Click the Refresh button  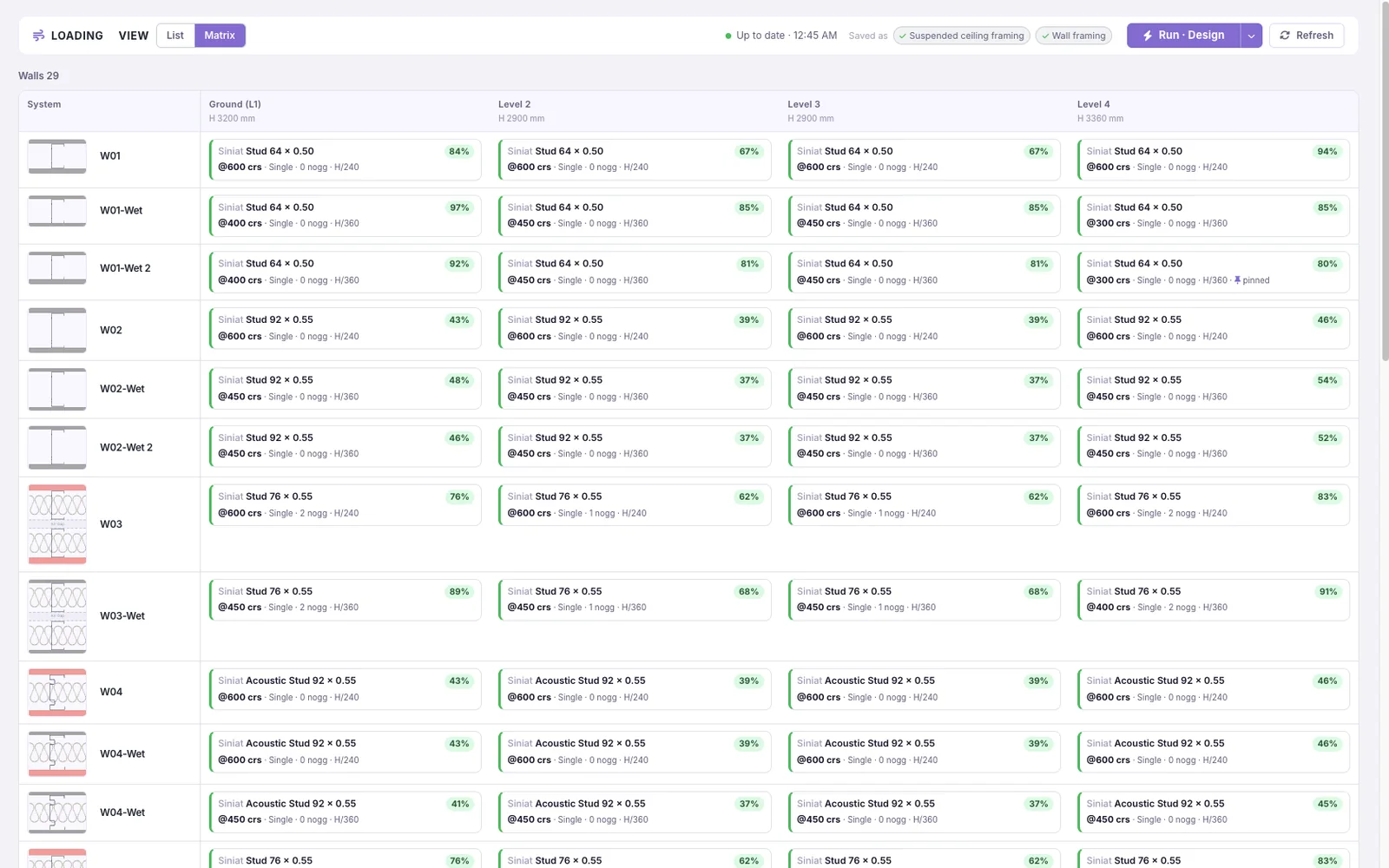coord(1307,36)
